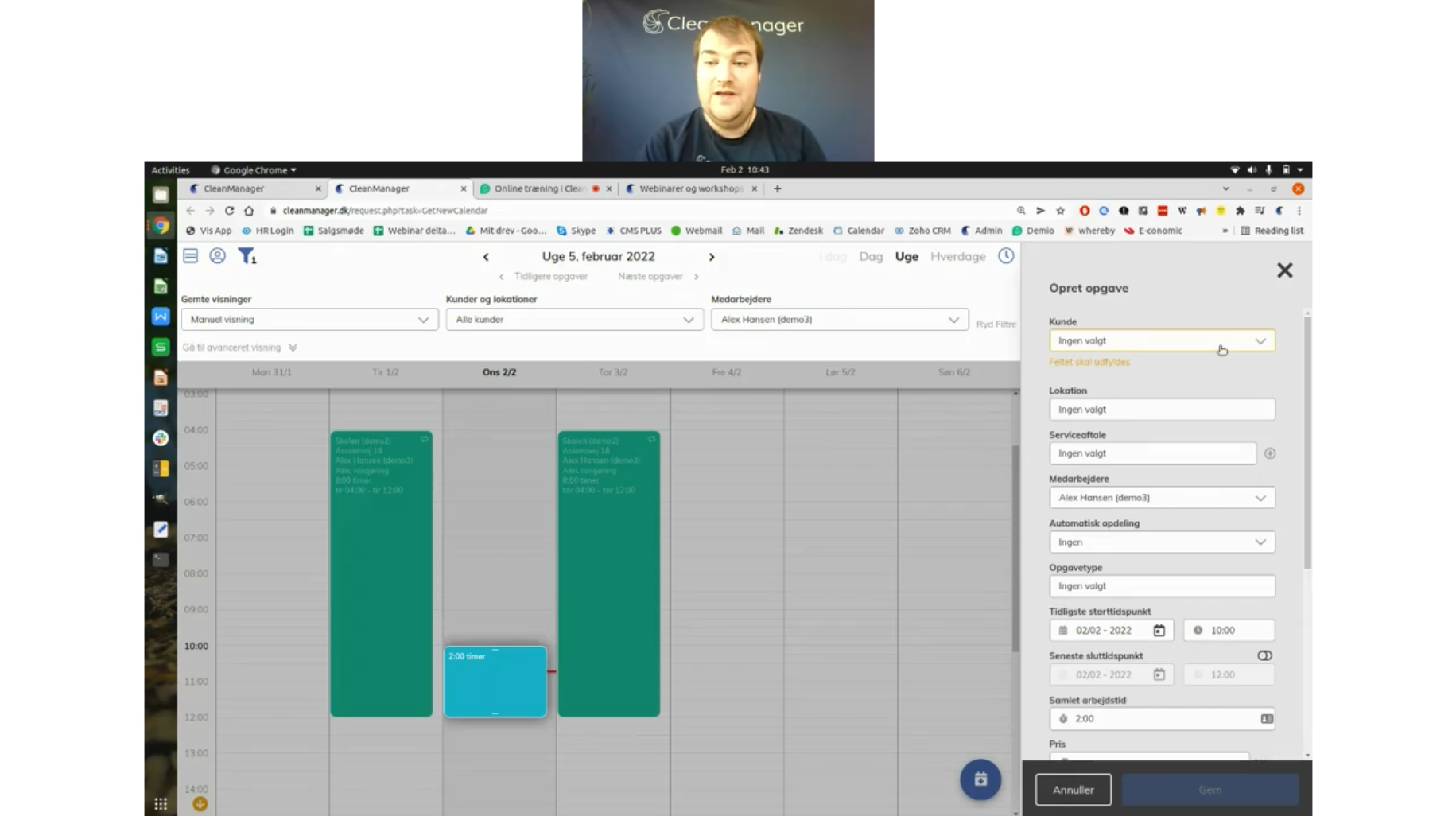Click the Serviceaftale input field
Viewport: 1456px width, 816px height.
(1152, 453)
